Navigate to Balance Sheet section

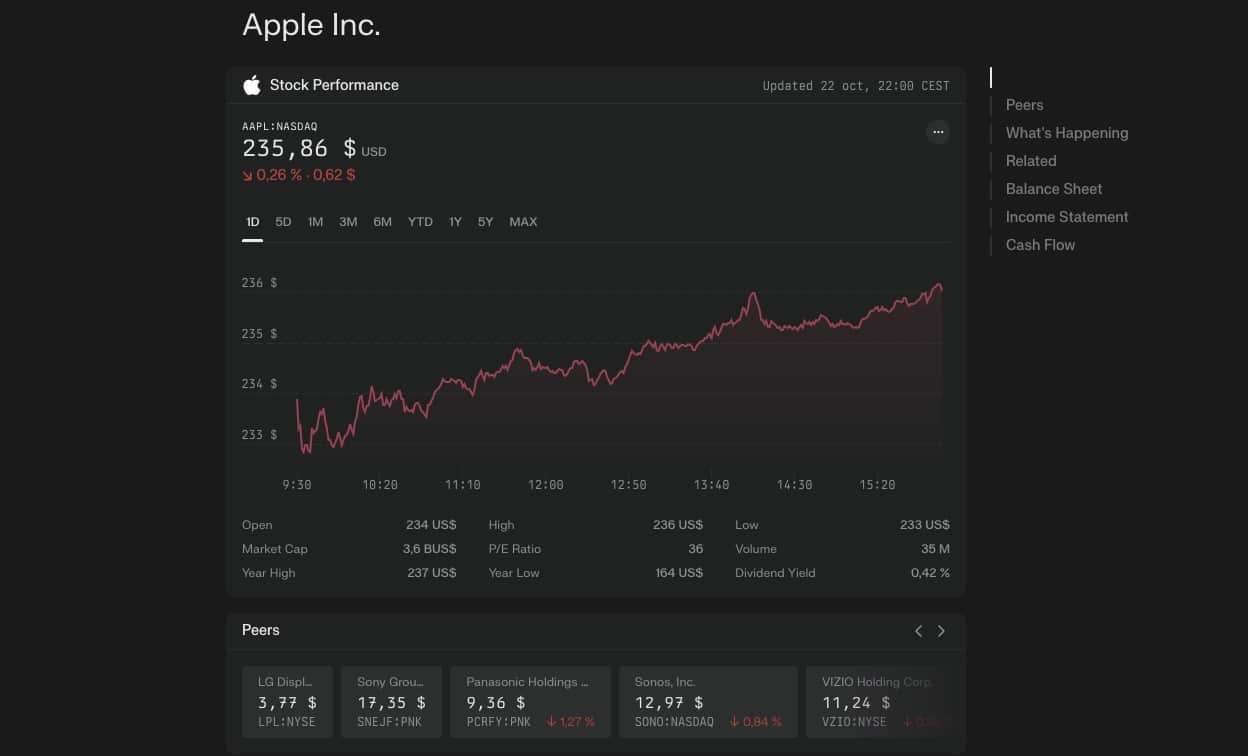point(1053,188)
